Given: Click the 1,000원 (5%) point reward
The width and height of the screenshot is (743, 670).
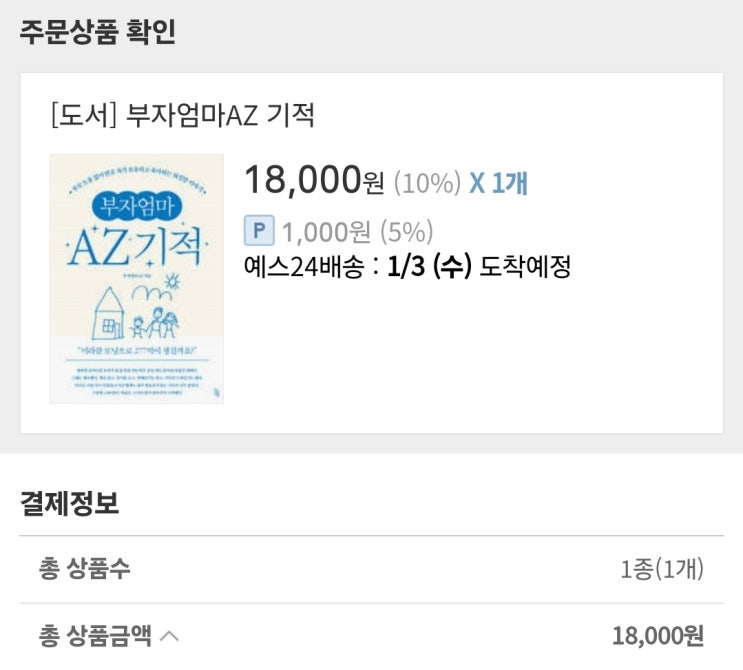Looking at the screenshot, I should [x=357, y=232].
